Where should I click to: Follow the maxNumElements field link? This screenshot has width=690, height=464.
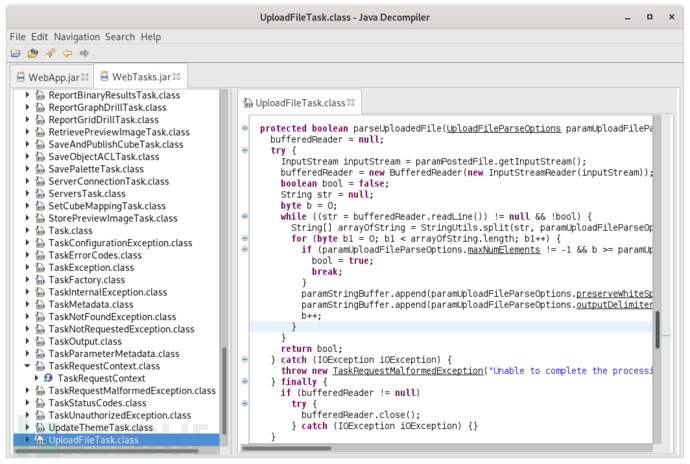coord(503,250)
